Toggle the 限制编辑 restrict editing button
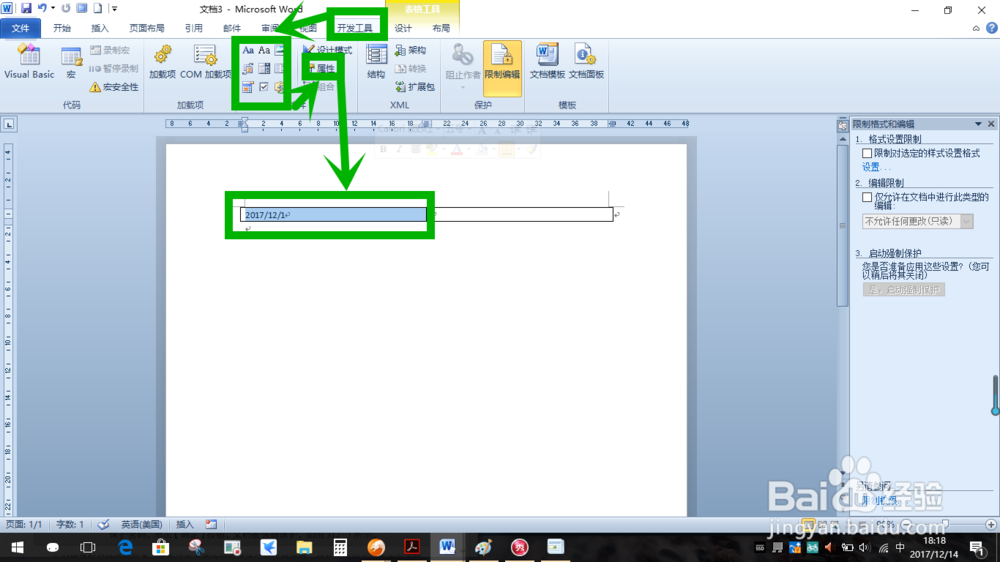The width and height of the screenshot is (1000, 562). coord(502,68)
